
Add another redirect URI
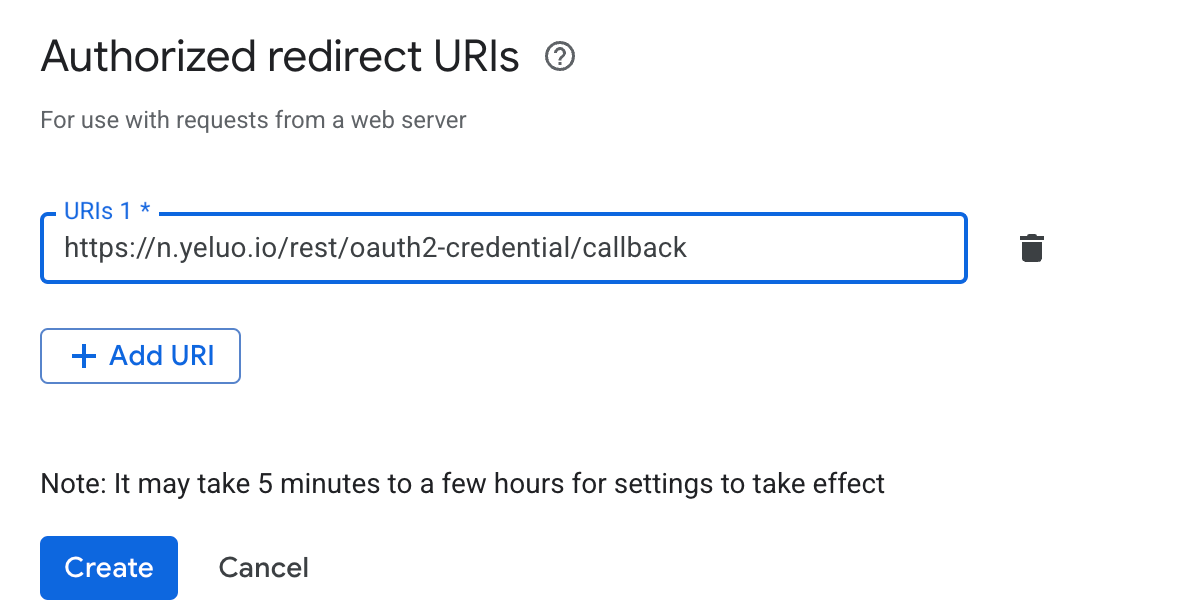[x=141, y=356]
